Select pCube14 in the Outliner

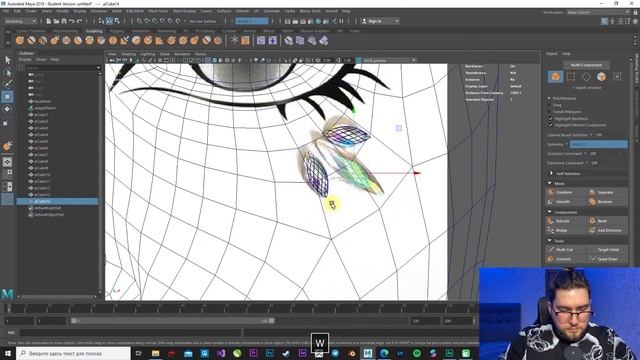click(x=57, y=201)
